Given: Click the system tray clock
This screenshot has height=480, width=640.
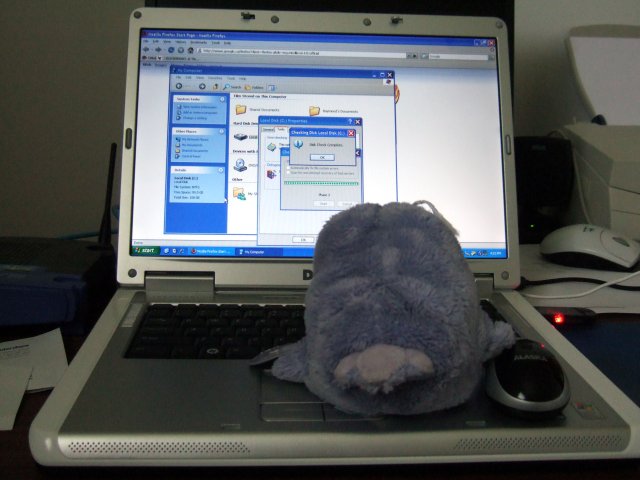Looking at the screenshot, I should 496,253.
